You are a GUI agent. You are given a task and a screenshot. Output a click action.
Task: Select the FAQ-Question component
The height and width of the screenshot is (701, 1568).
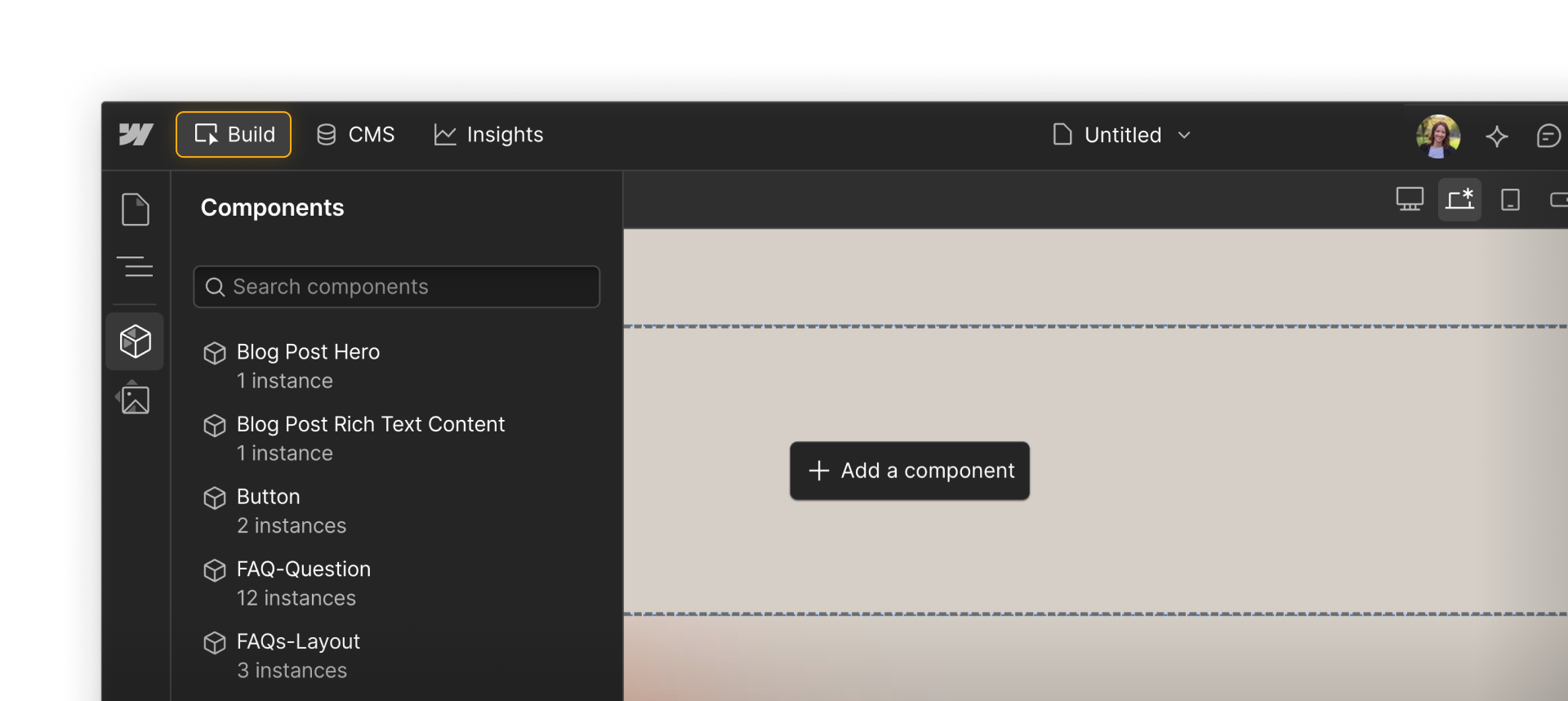[303, 569]
